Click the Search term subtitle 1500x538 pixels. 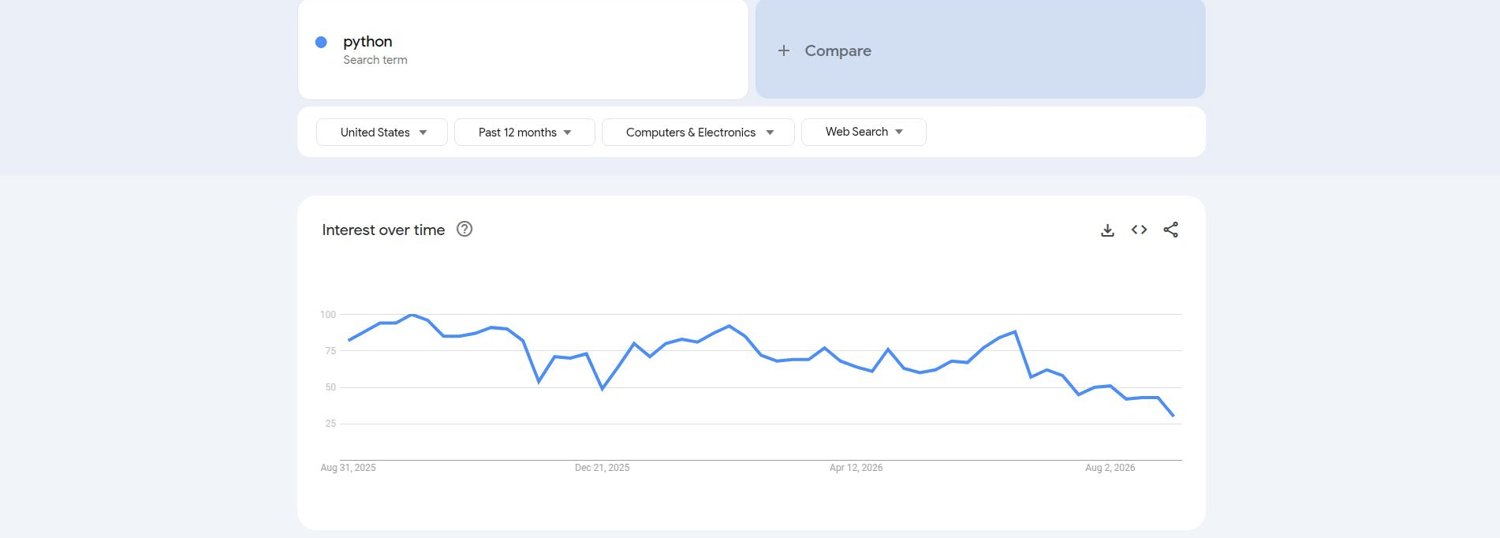tap(375, 60)
